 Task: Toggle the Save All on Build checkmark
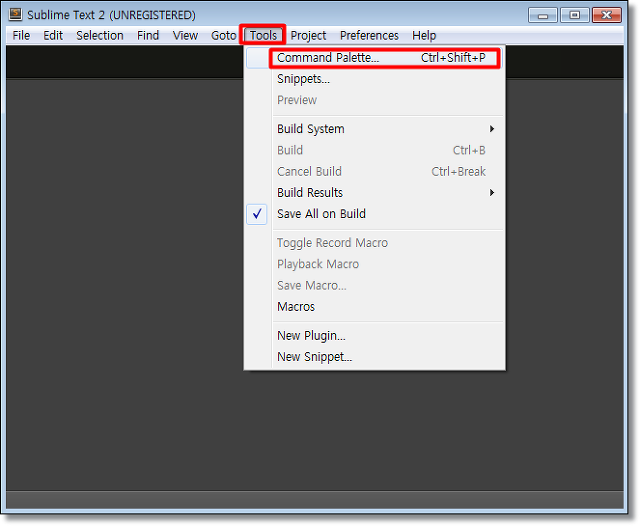(x=374, y=214)
